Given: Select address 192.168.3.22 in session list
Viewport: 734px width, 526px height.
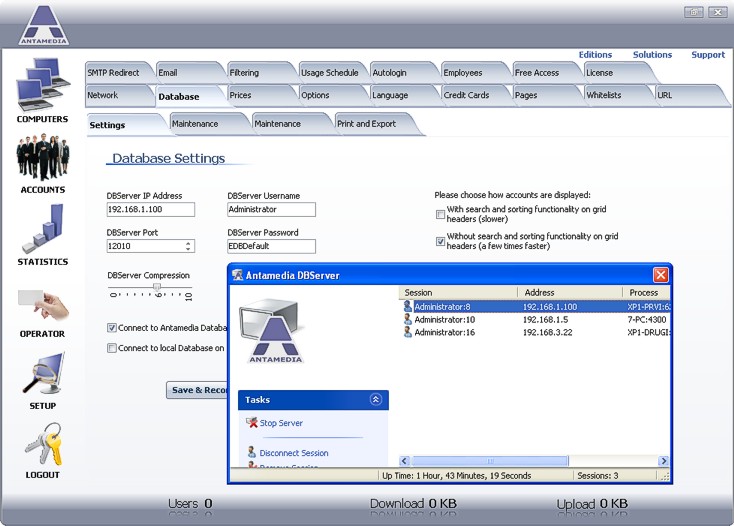Looking at the screenshot, I should (548, 332).
